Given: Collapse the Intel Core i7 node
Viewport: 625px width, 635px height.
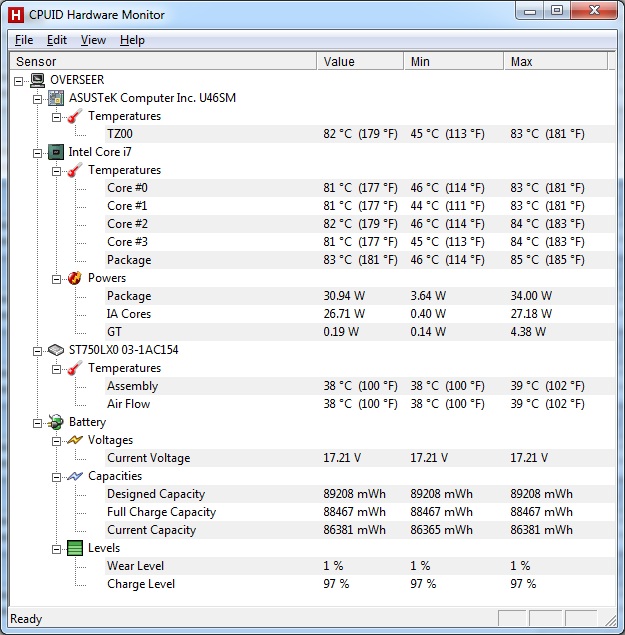Looking at the screenshot, I should pos(37,153).
